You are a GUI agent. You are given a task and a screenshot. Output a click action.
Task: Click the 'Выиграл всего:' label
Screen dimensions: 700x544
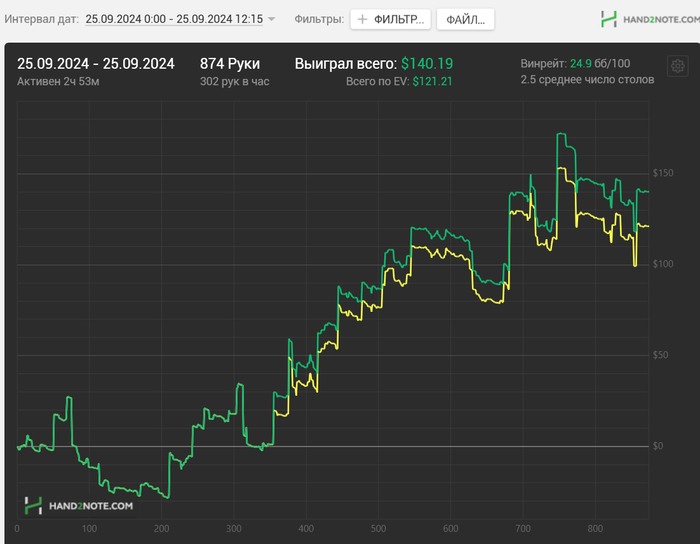tap(346, 64)
